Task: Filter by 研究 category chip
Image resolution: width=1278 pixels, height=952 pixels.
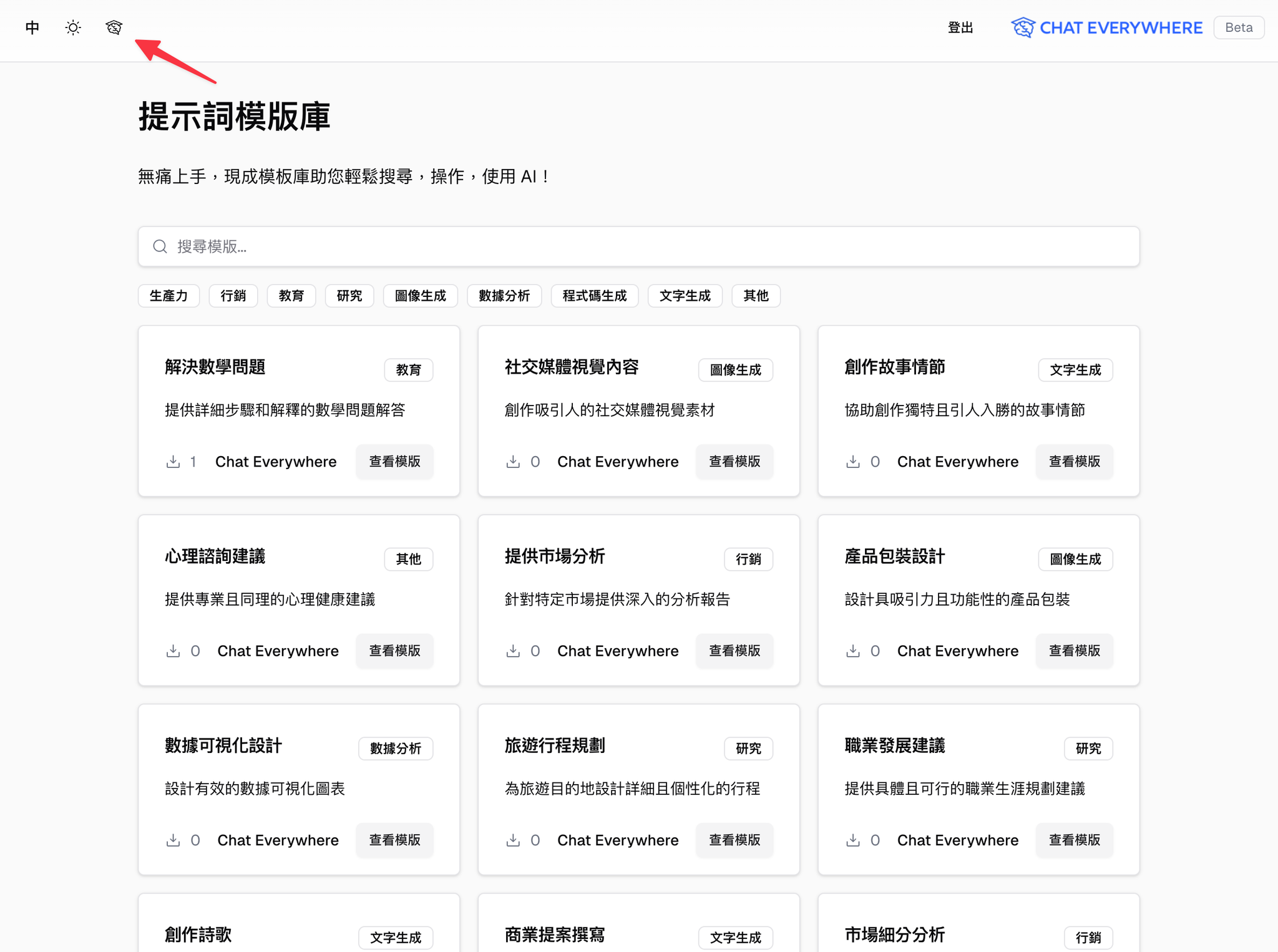Action: (349, 296)
